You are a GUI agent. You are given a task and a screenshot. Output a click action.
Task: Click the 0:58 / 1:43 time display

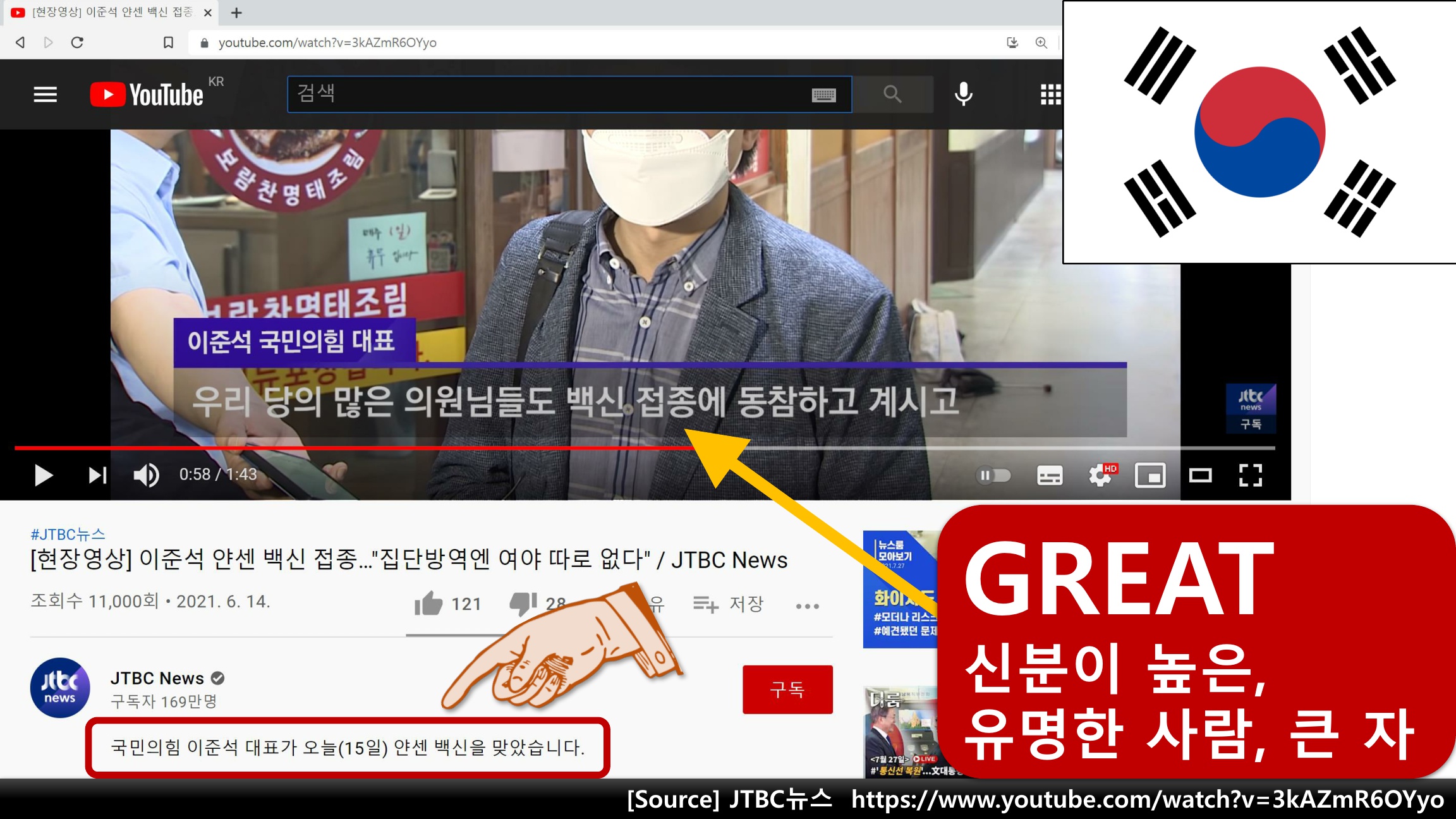click(218, 475)
